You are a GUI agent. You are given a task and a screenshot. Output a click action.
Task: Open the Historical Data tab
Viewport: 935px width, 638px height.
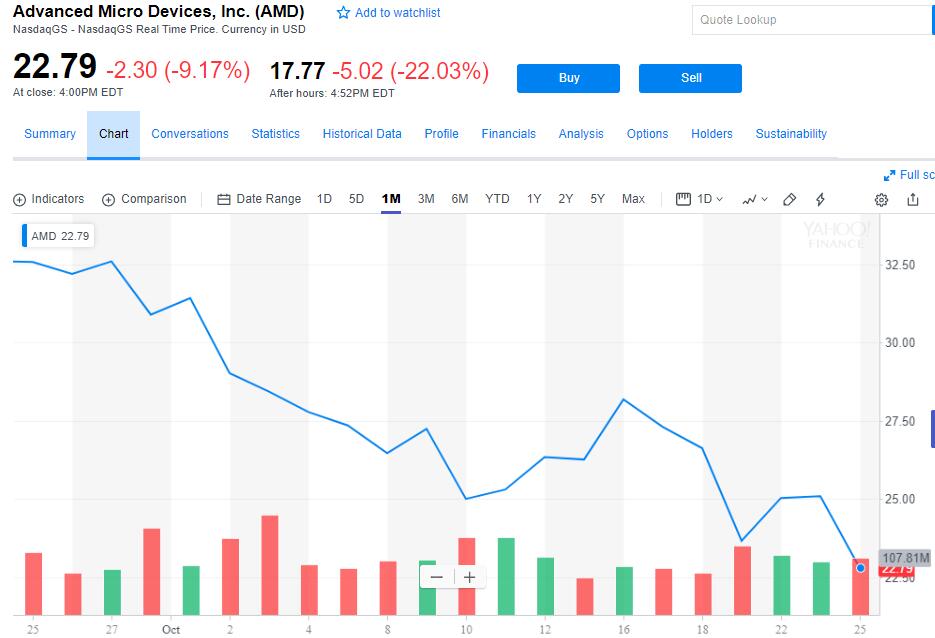pyautogui.click(x=362, y=134)
